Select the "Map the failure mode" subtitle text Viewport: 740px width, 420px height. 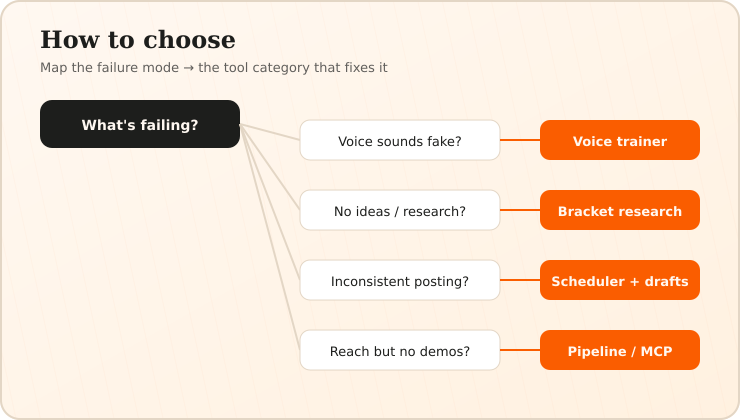pyautogui.click(x=109, y=67)
